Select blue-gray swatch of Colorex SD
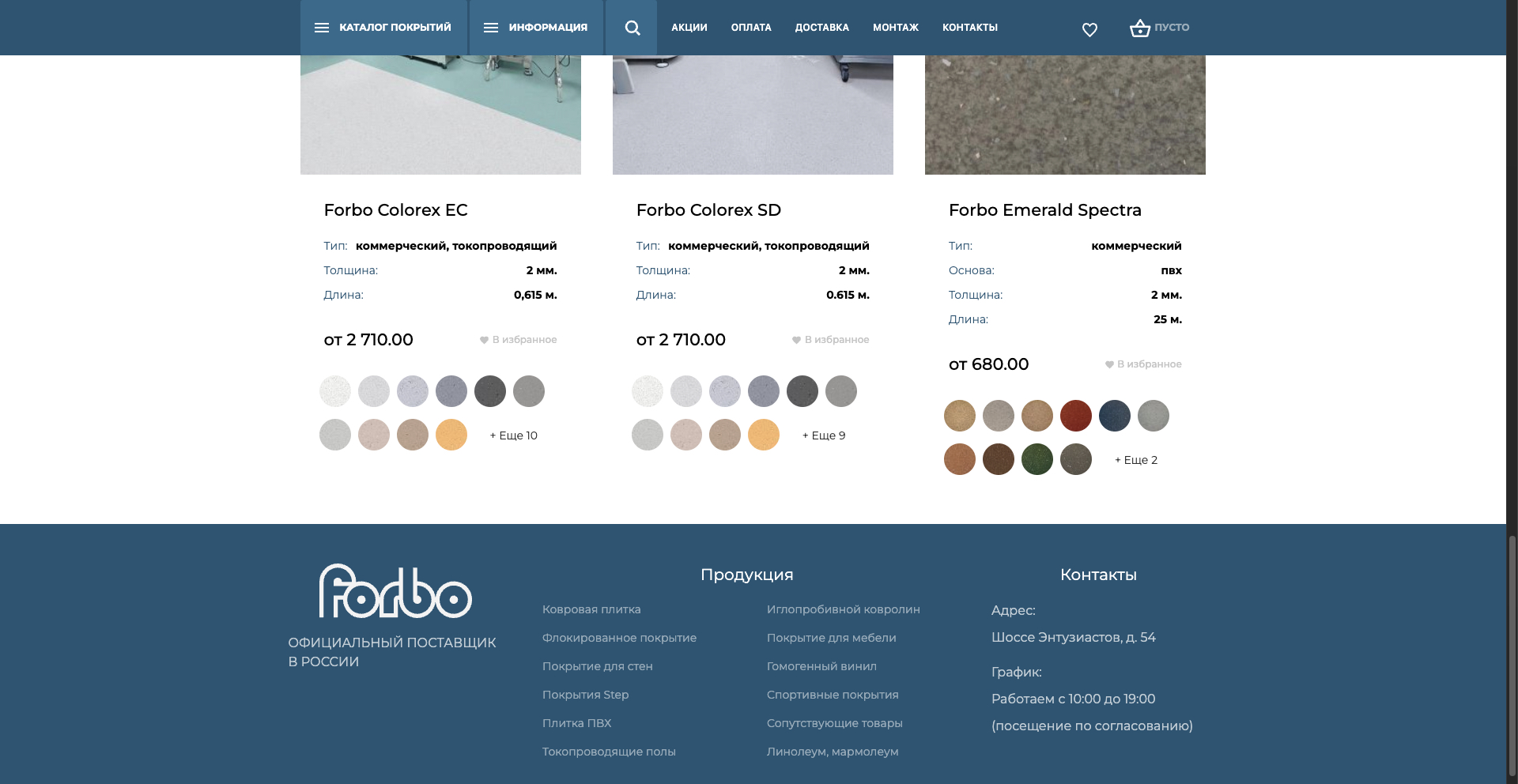 [764, 391]
